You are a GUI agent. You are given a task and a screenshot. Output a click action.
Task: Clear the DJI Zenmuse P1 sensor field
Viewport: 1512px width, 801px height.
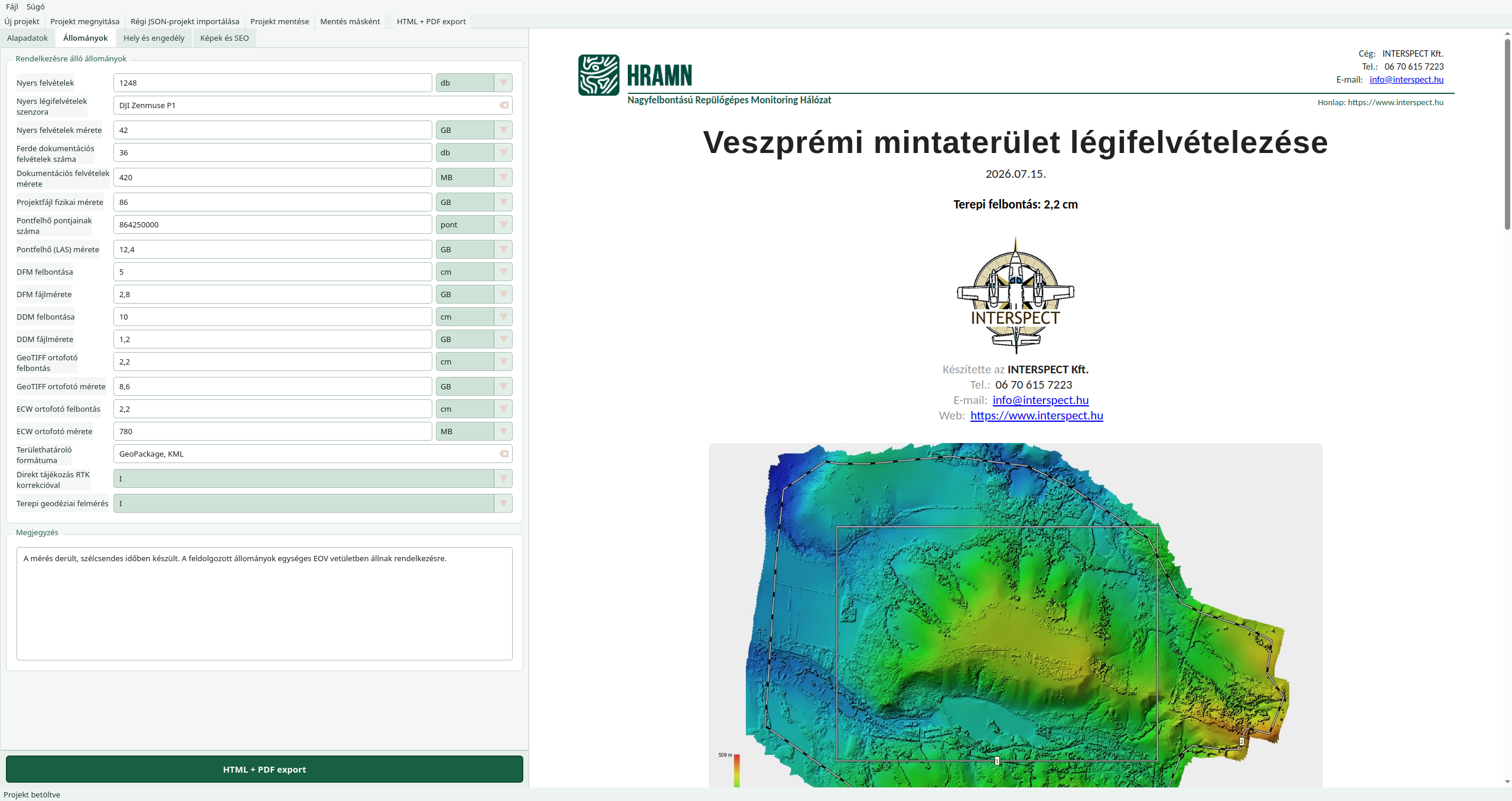coord(504,105)
